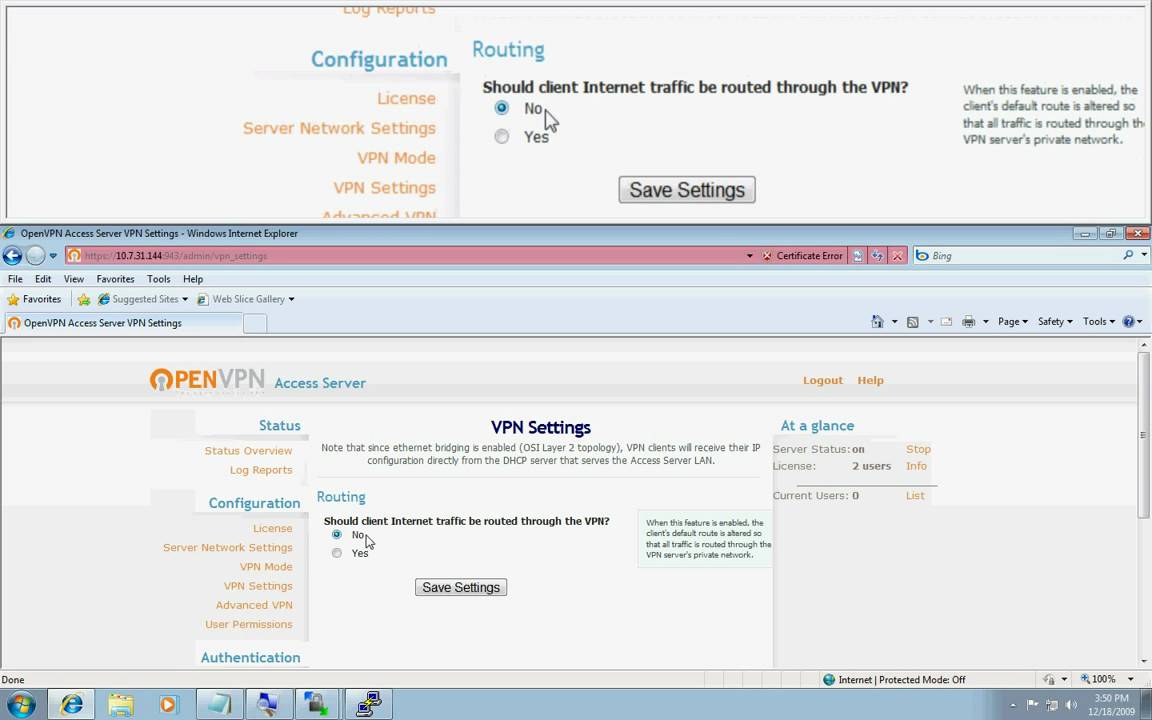Open the Print dropdown arrow

(985, 321)
